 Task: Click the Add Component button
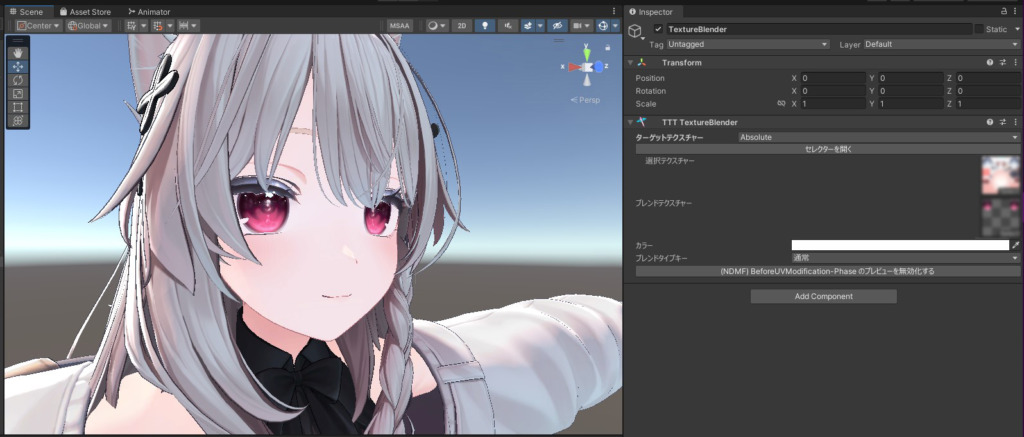pos(824,297)
